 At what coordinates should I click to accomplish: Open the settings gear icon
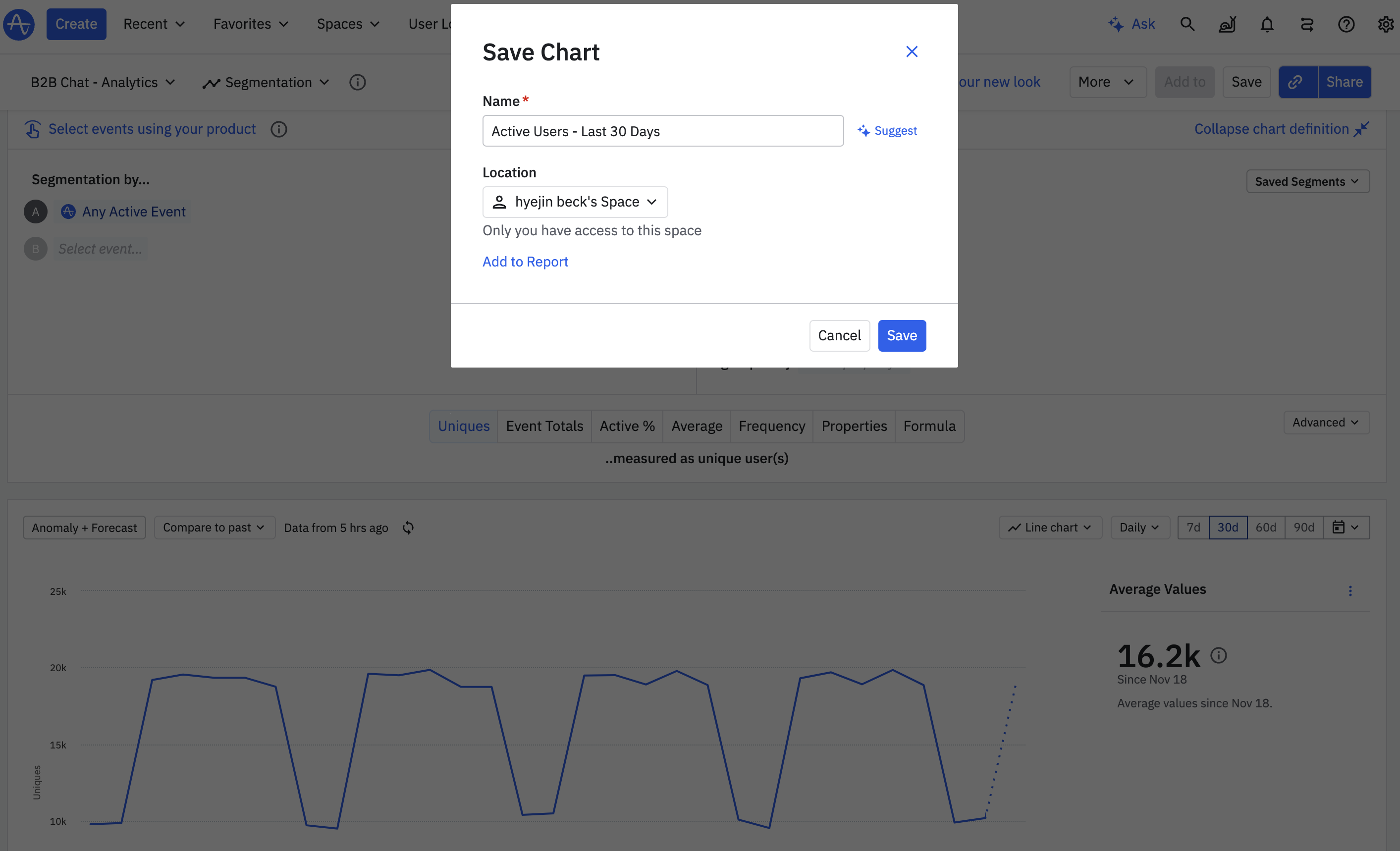(1385, 24)
